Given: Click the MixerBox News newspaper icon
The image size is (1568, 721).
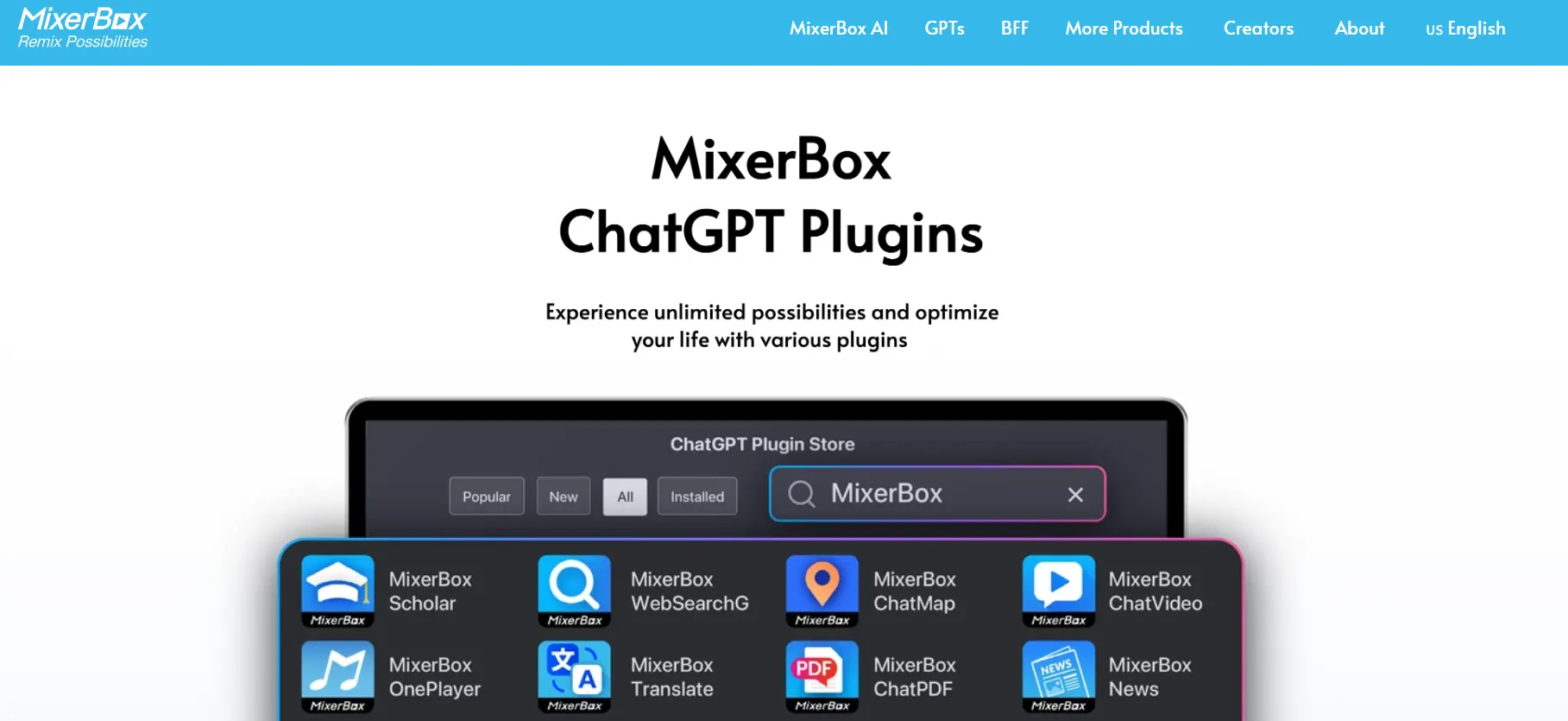Looking at the screenshot, I should coord(1059,676).
